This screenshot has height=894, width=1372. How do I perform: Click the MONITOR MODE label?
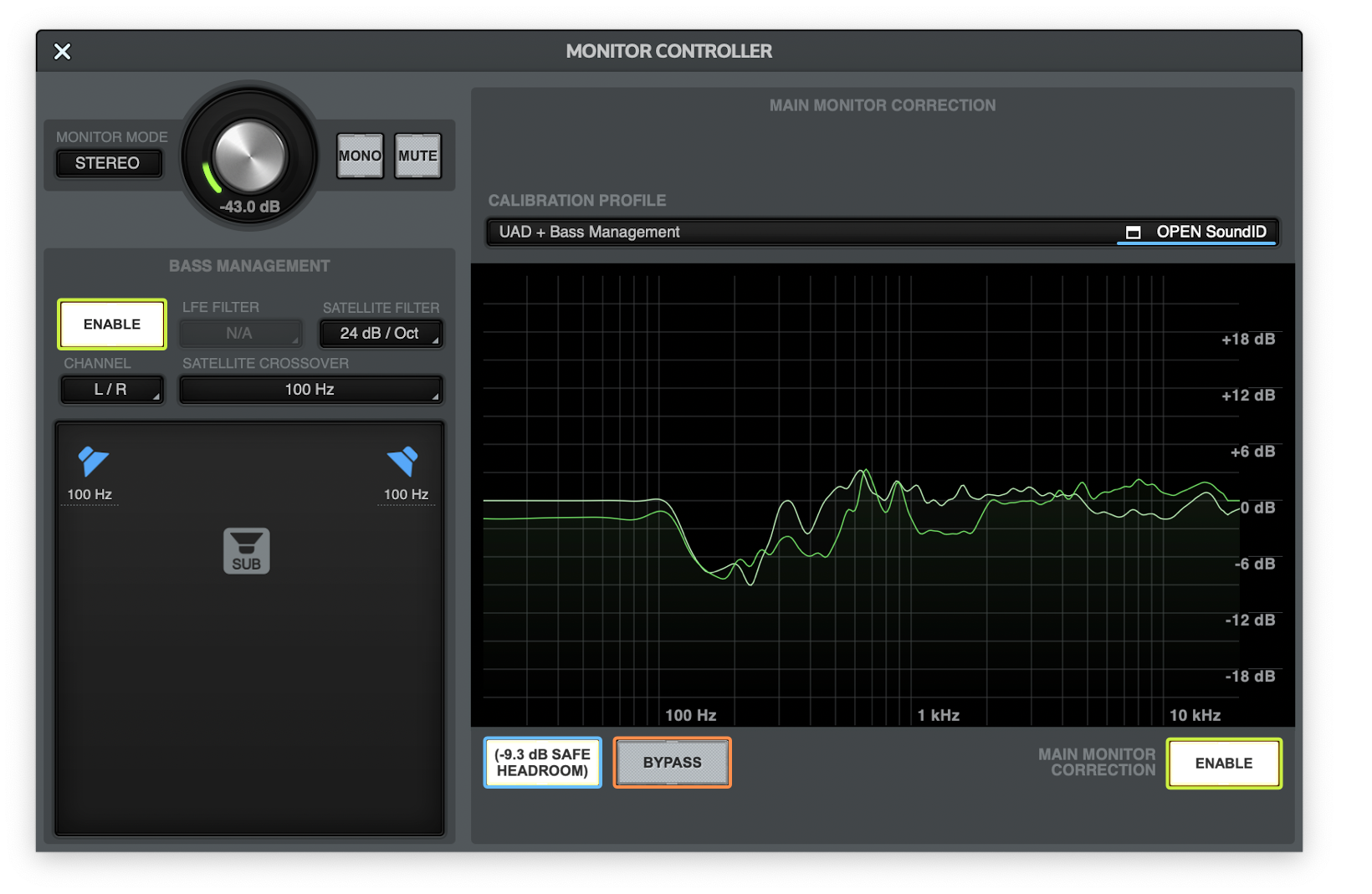pyautogui.click(x=111, y=137)
